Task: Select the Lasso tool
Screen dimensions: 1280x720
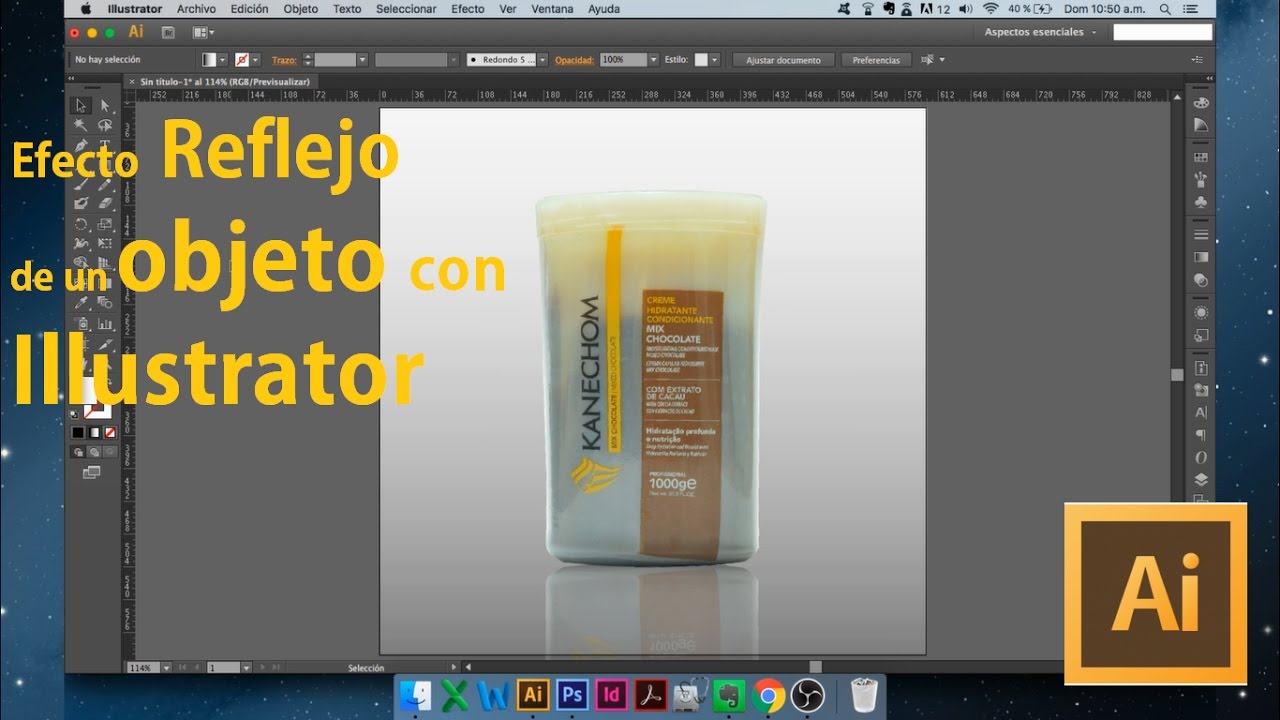Action: [x=104, y=125]
